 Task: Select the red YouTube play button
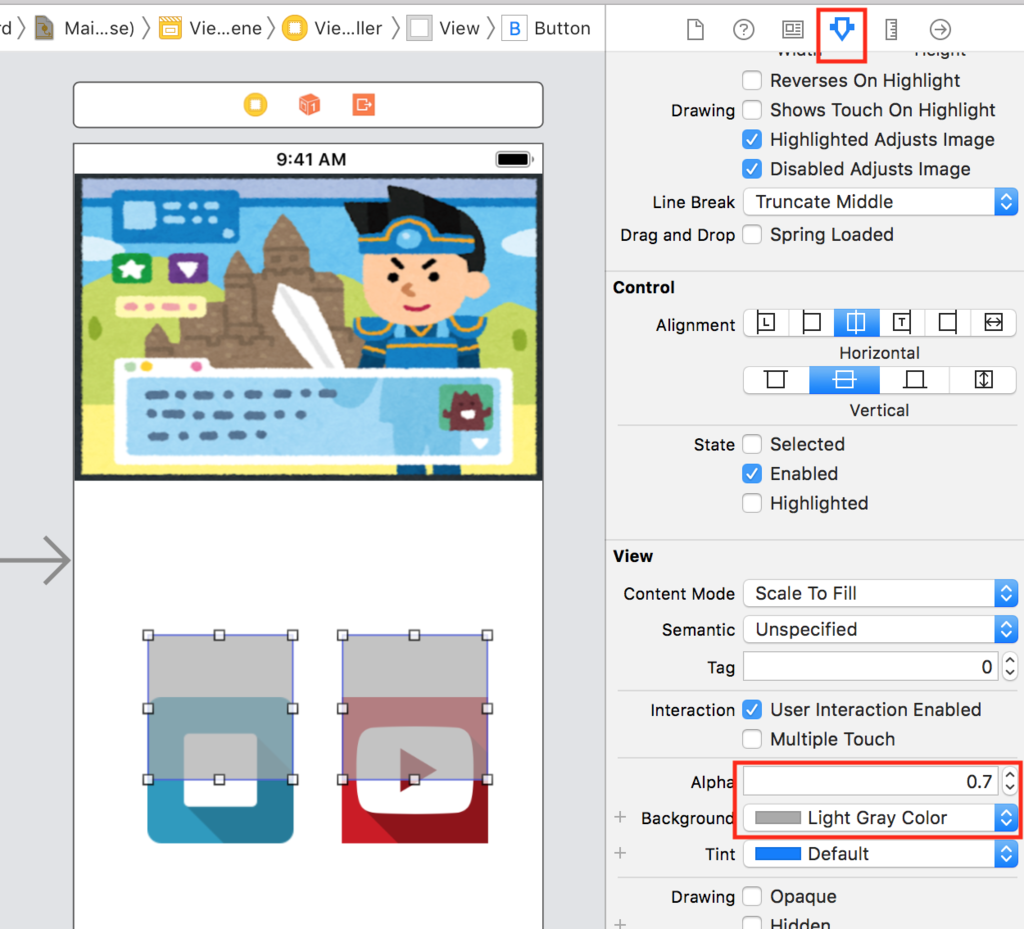pos(415,770)
